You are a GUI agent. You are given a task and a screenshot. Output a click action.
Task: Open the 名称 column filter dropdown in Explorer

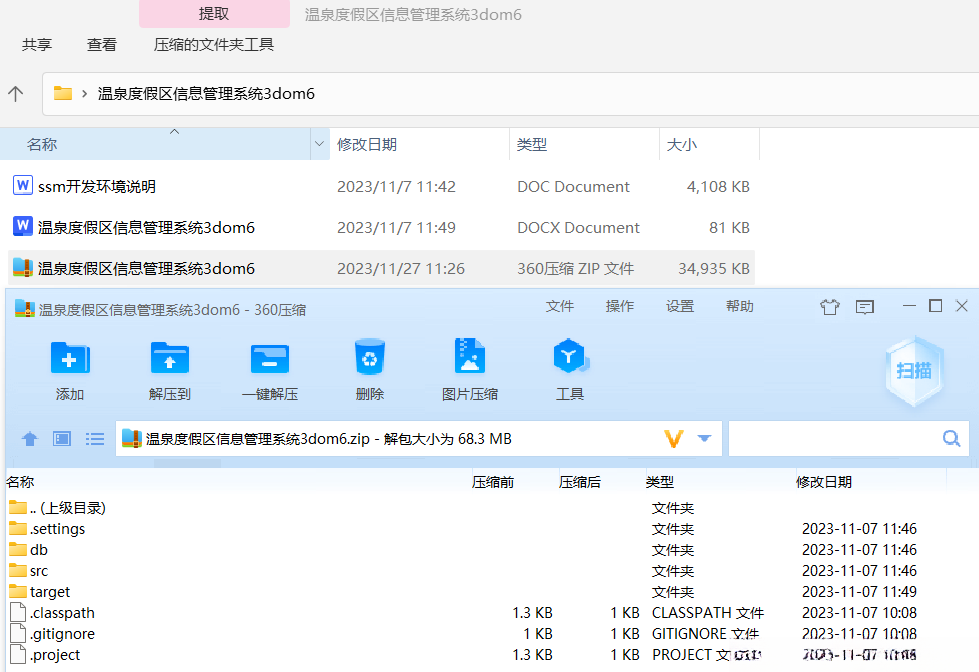(319, 144)
